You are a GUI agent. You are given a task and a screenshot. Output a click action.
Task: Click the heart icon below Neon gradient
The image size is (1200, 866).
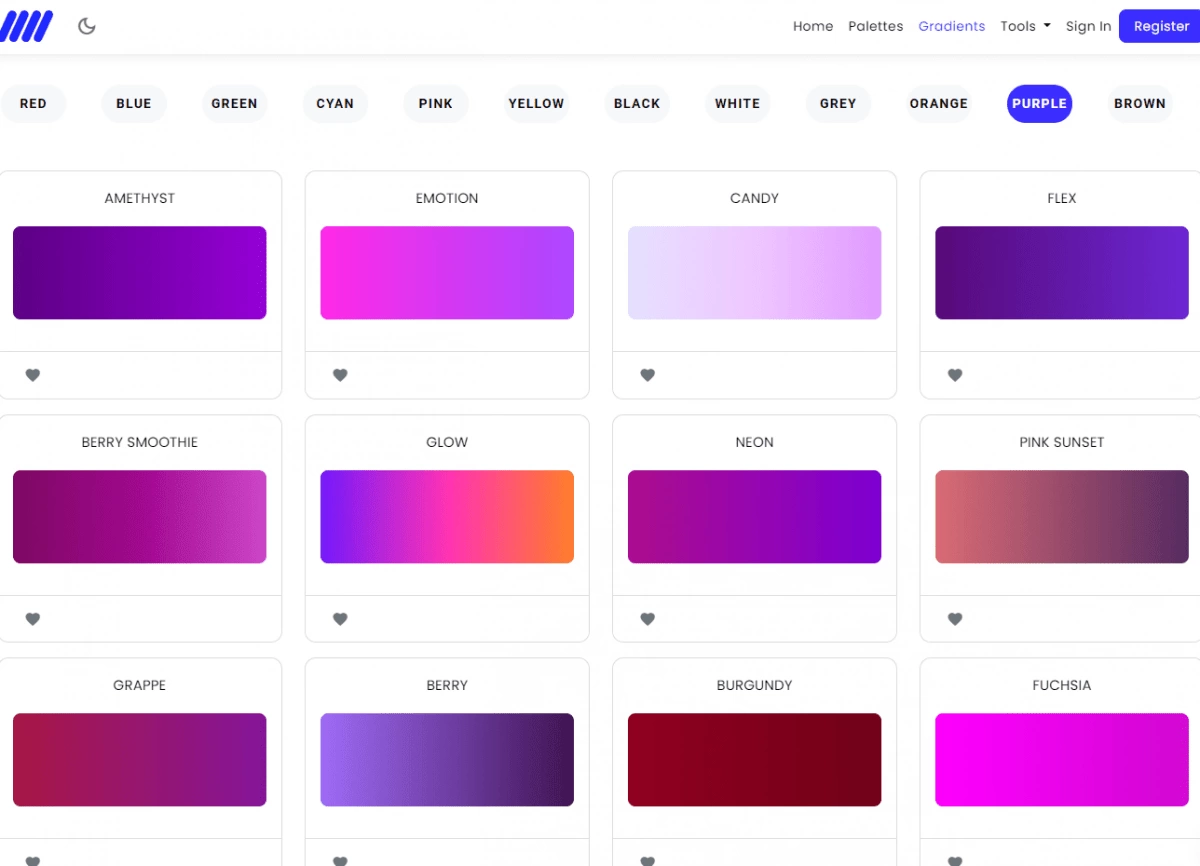pyautogui.click(x=647, y=619)
